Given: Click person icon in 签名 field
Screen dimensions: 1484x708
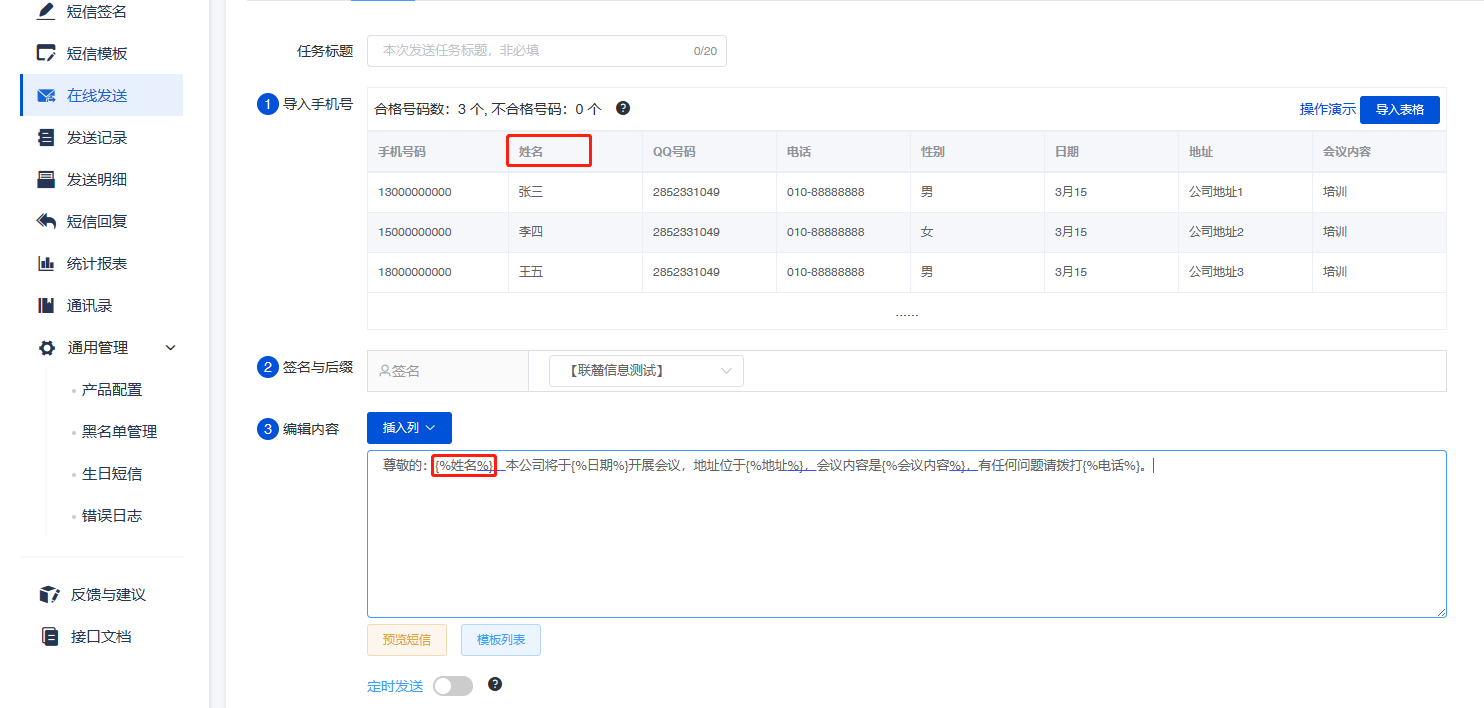Looking at the screenshot, I should point(385,370).
